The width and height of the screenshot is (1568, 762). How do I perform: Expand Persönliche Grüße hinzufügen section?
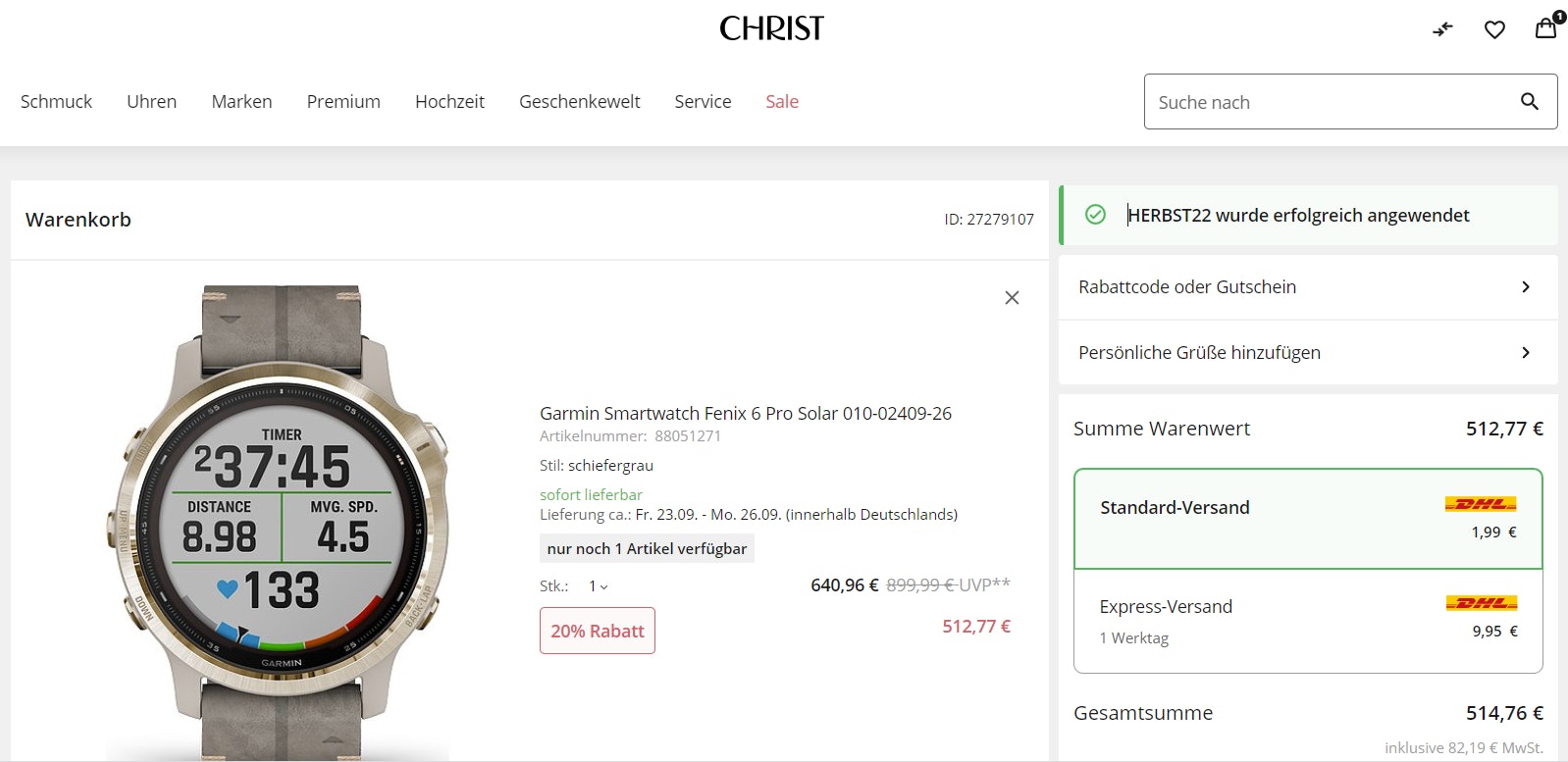click(1307, 353)
